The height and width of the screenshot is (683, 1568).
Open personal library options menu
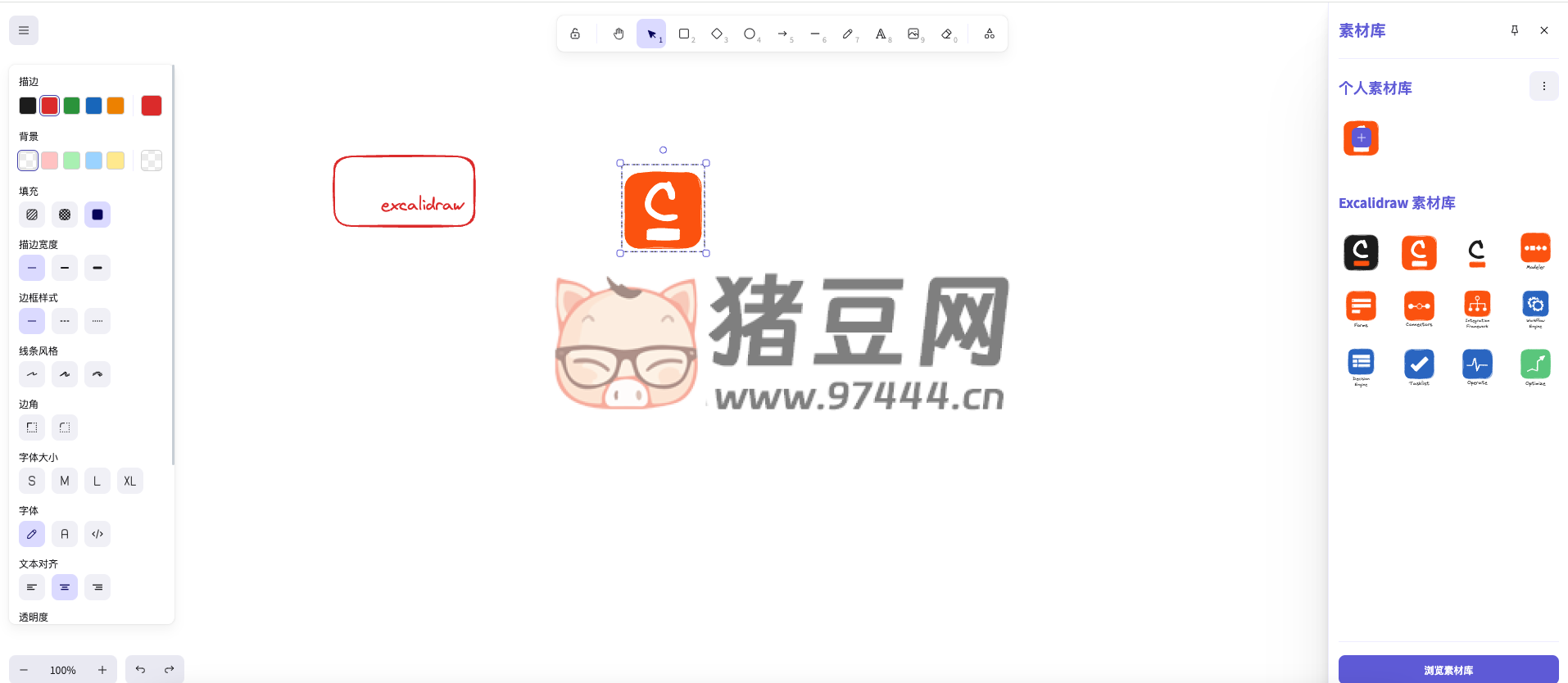pyautogui.click(x=1544, y=86)
